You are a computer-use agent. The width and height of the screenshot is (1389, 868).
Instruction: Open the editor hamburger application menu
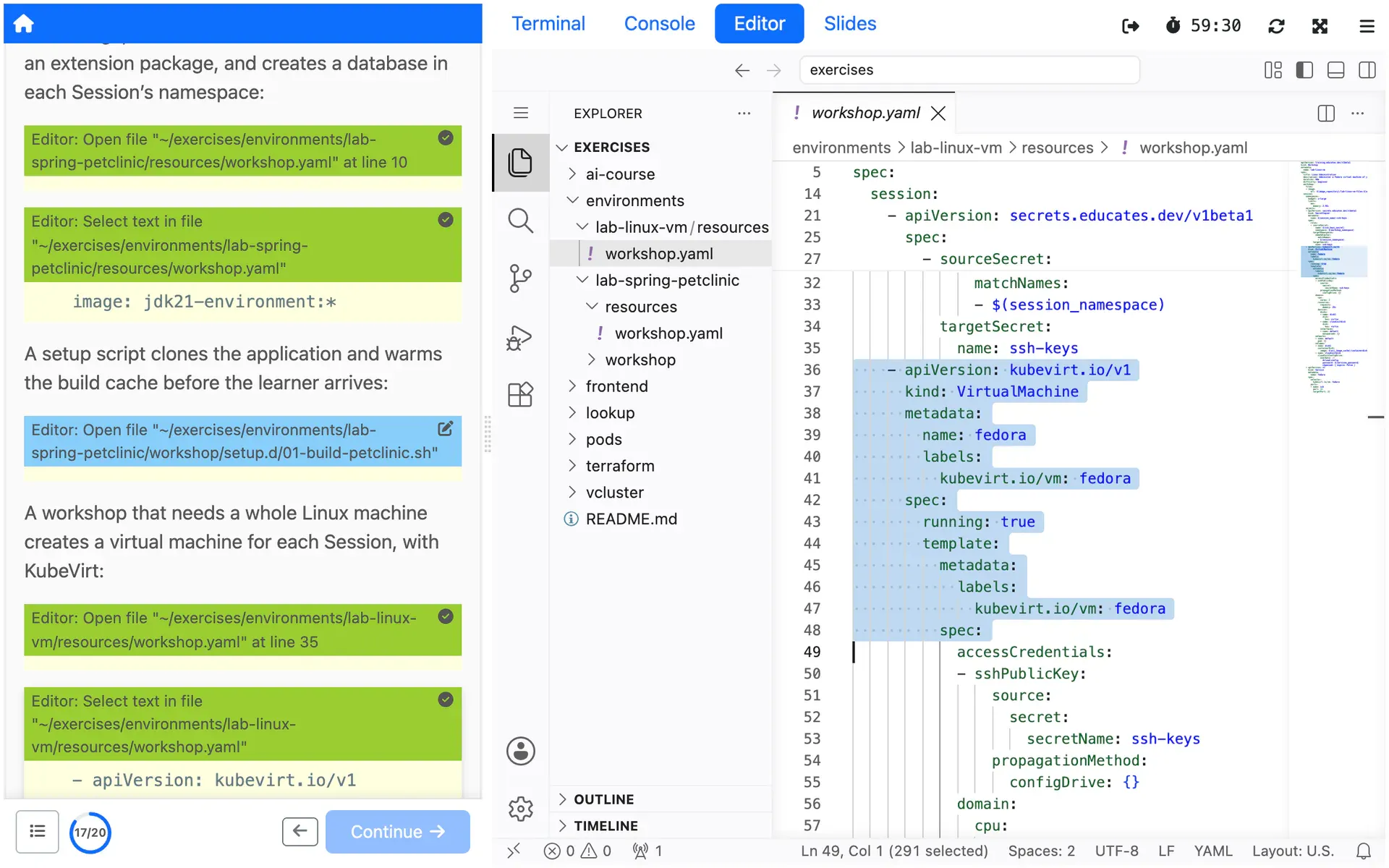point(520,113)
